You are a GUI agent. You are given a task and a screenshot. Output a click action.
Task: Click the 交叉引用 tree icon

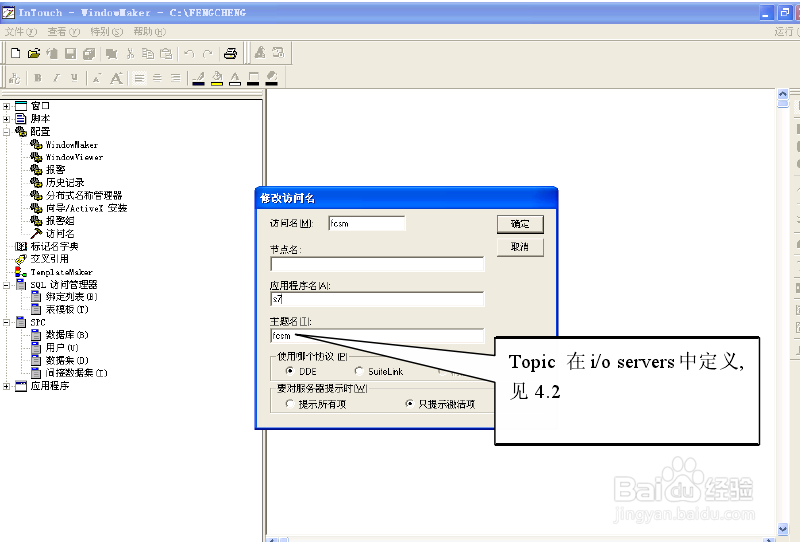pos(21,259)
